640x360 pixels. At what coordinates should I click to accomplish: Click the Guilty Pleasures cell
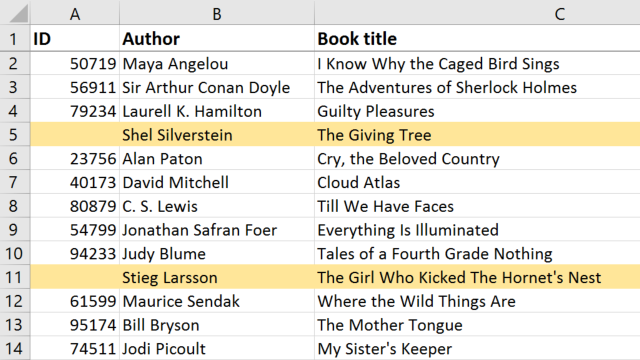point(478,111)
